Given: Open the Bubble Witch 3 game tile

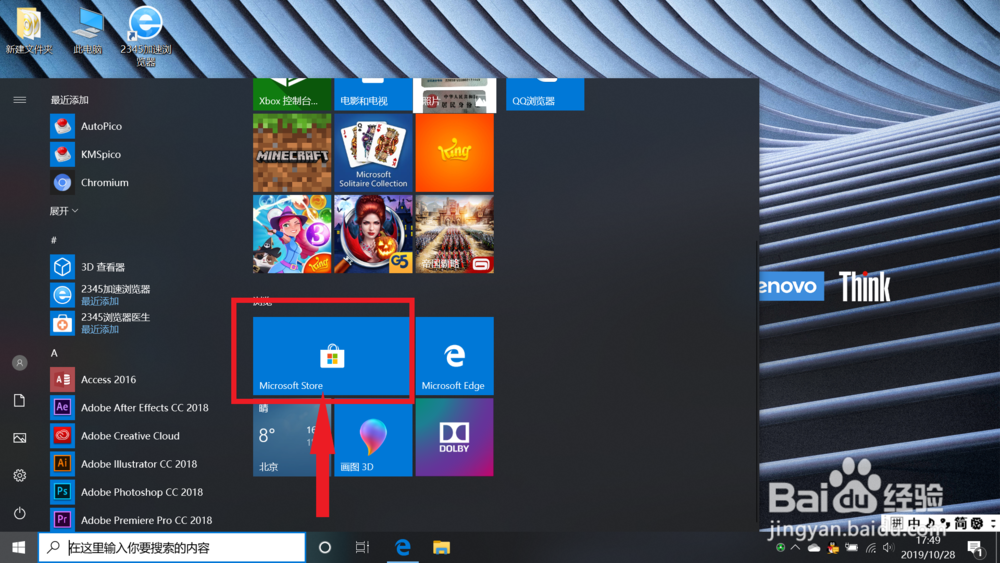Looking at the screenshot, I should point(292,234).
